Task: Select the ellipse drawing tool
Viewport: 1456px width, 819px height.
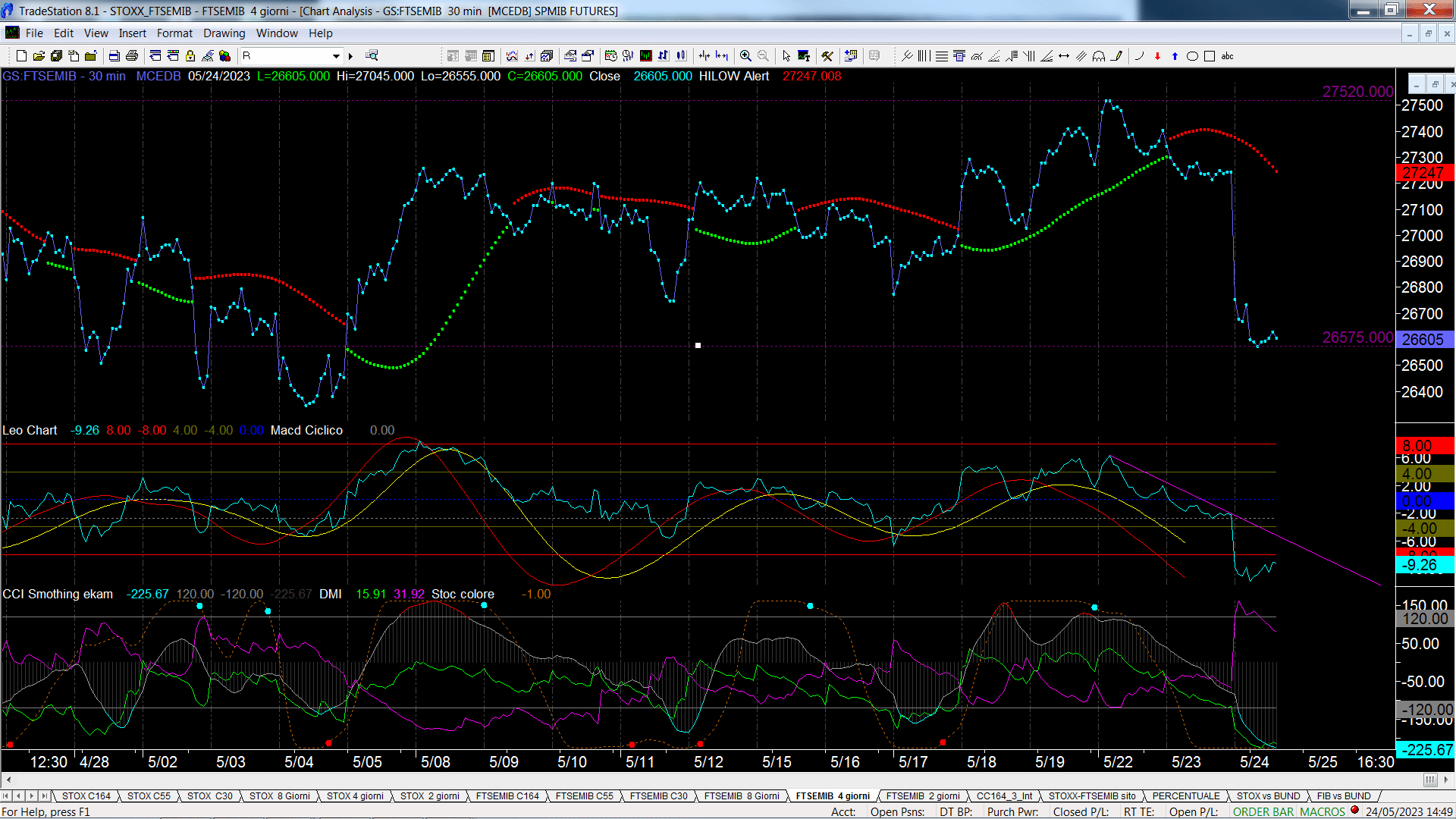Action: coord(1192,56)
